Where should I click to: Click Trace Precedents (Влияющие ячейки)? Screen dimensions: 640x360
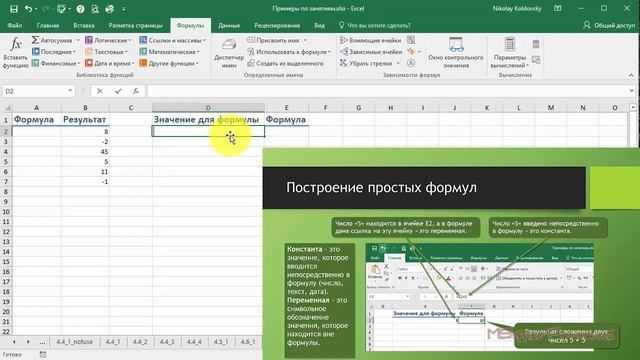[x=371, y=40]
